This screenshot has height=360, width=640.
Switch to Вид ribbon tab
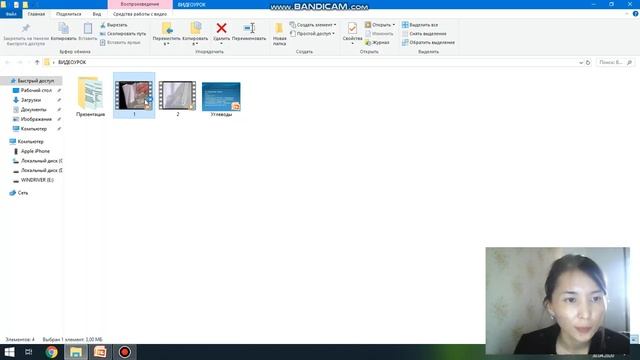tap(97, 14)
